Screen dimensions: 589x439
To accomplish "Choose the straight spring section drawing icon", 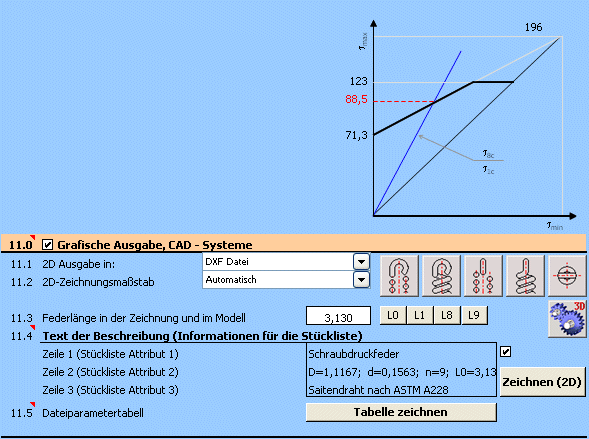I will [x=483, y=276].
